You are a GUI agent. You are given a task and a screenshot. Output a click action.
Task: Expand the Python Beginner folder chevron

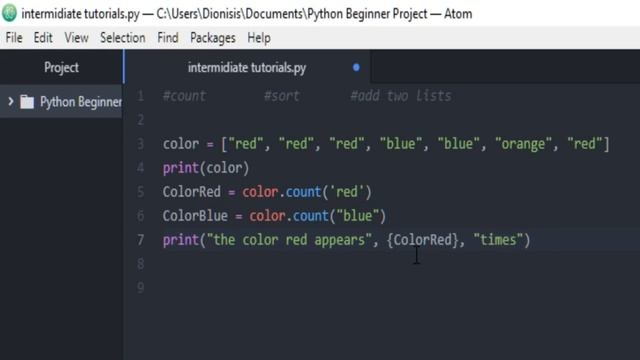(x=11, y=101)
